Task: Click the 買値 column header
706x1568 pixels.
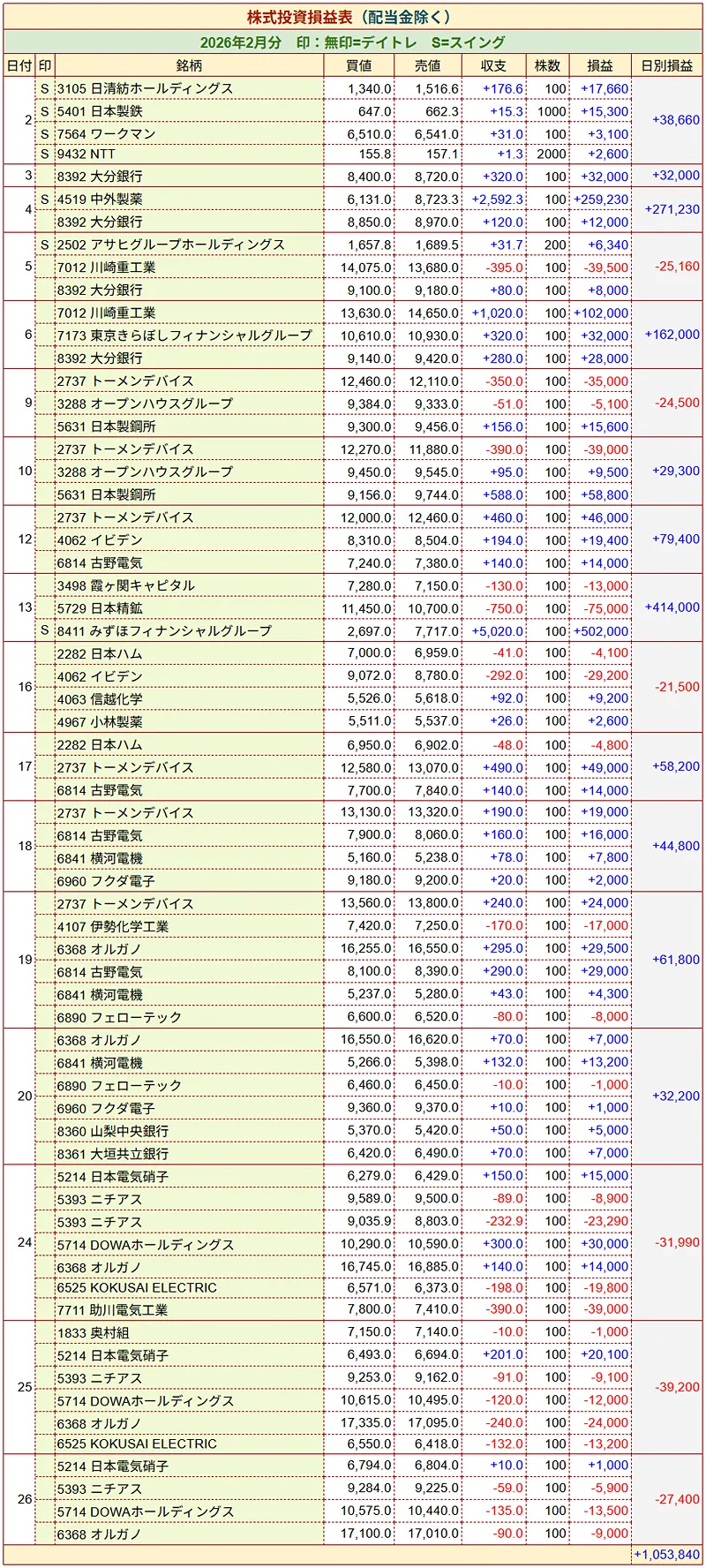Action: coord(358,65)
